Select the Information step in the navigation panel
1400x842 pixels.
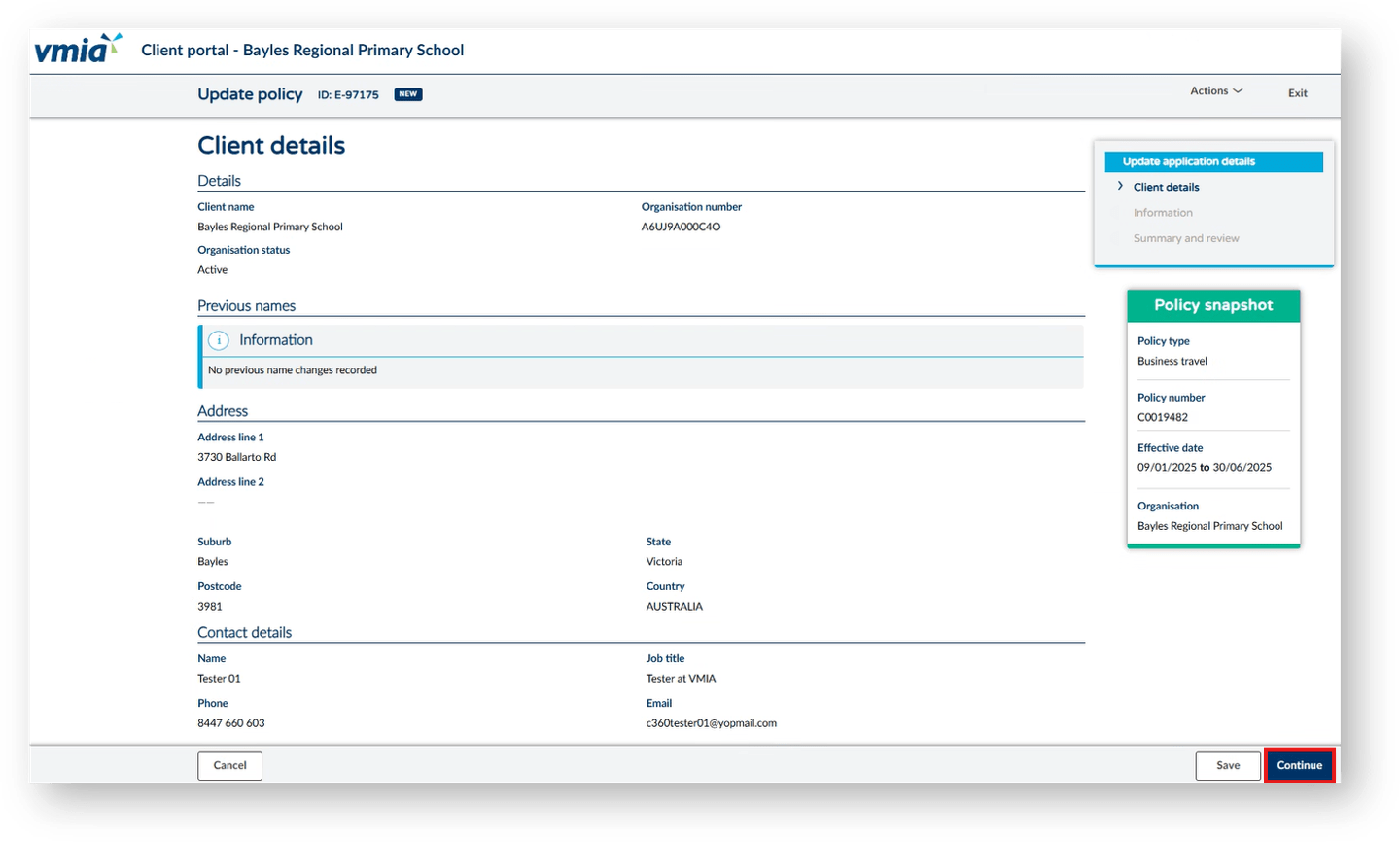click(1163, 212)
